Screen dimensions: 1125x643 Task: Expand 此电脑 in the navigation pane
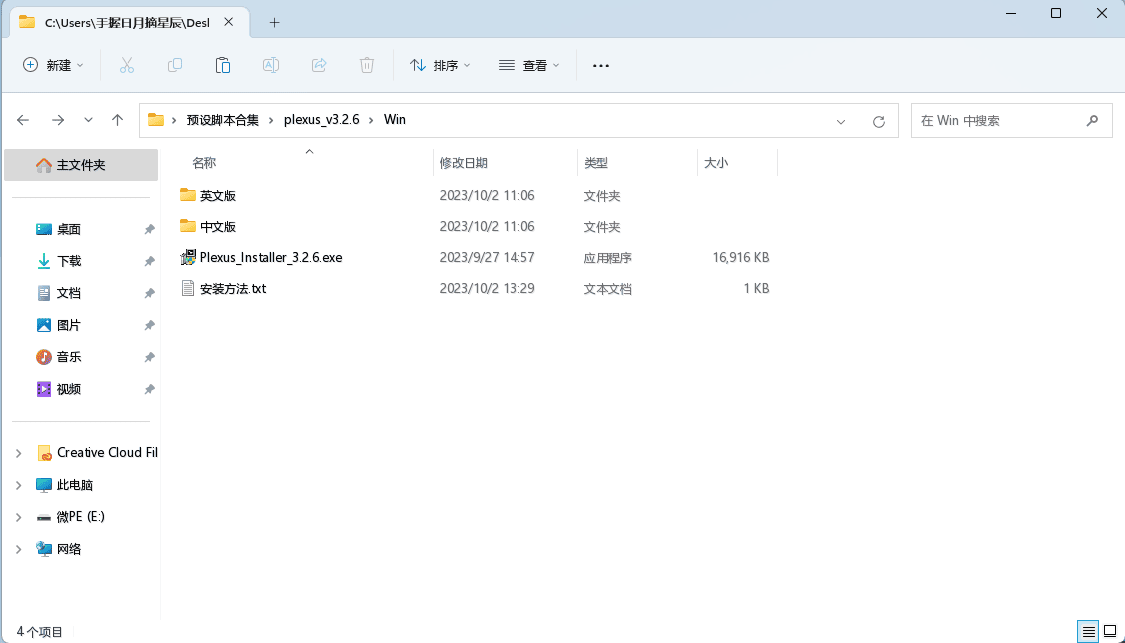point(17,484)
